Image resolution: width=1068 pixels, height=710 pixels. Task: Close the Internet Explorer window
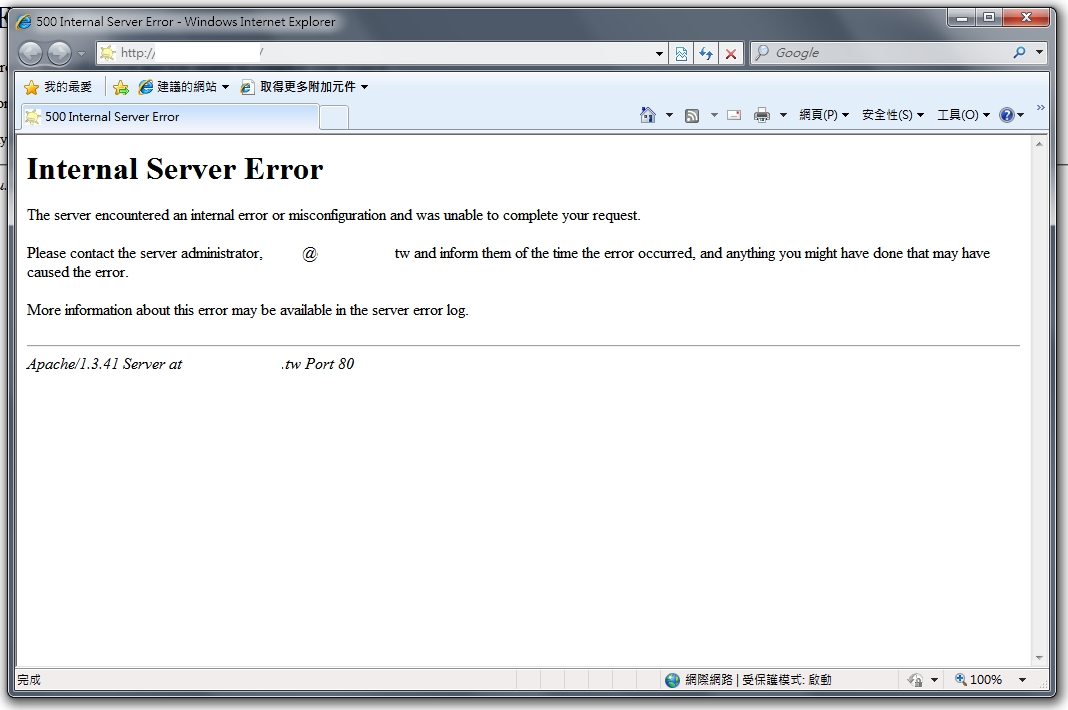1026,18
